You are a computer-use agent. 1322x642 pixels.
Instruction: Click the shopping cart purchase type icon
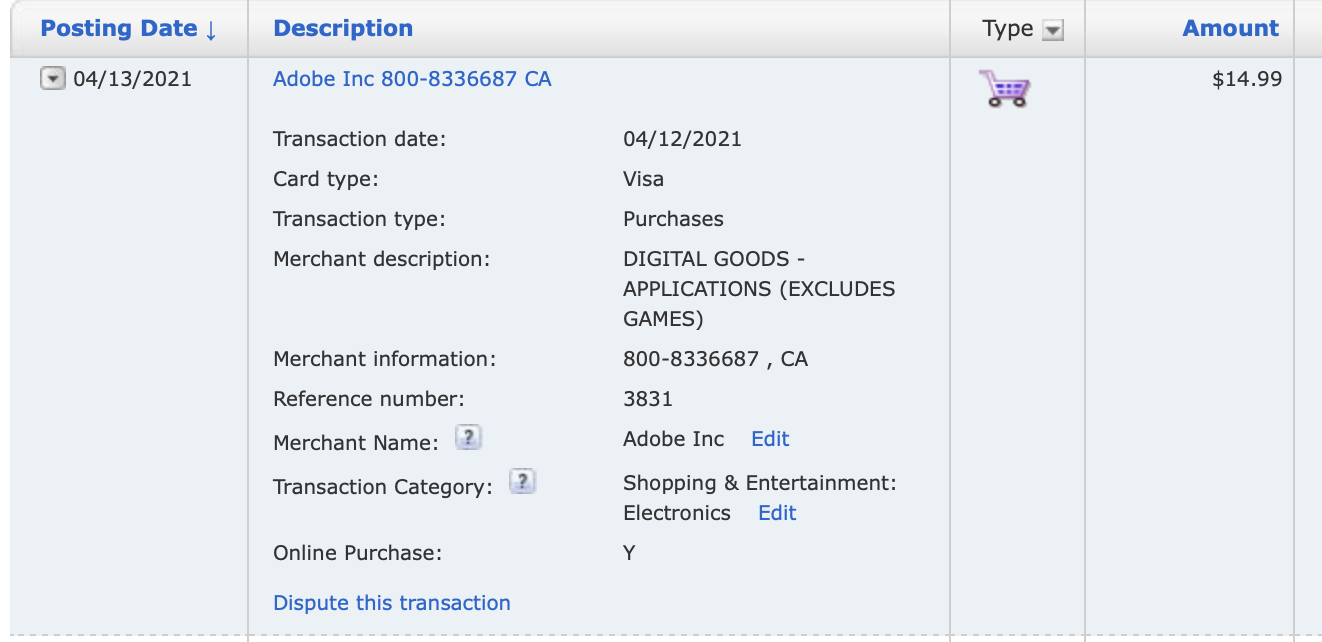tap(1005, 88)
